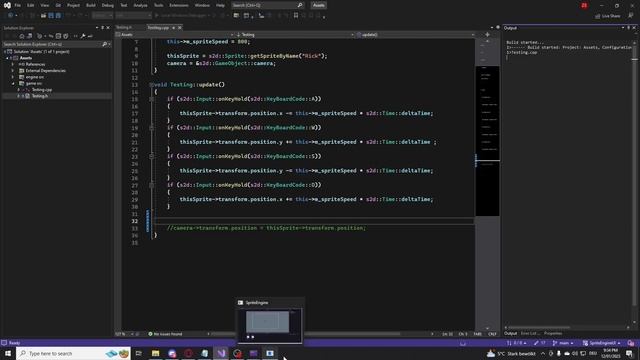Open the Help menu

[x=220, y=5]
